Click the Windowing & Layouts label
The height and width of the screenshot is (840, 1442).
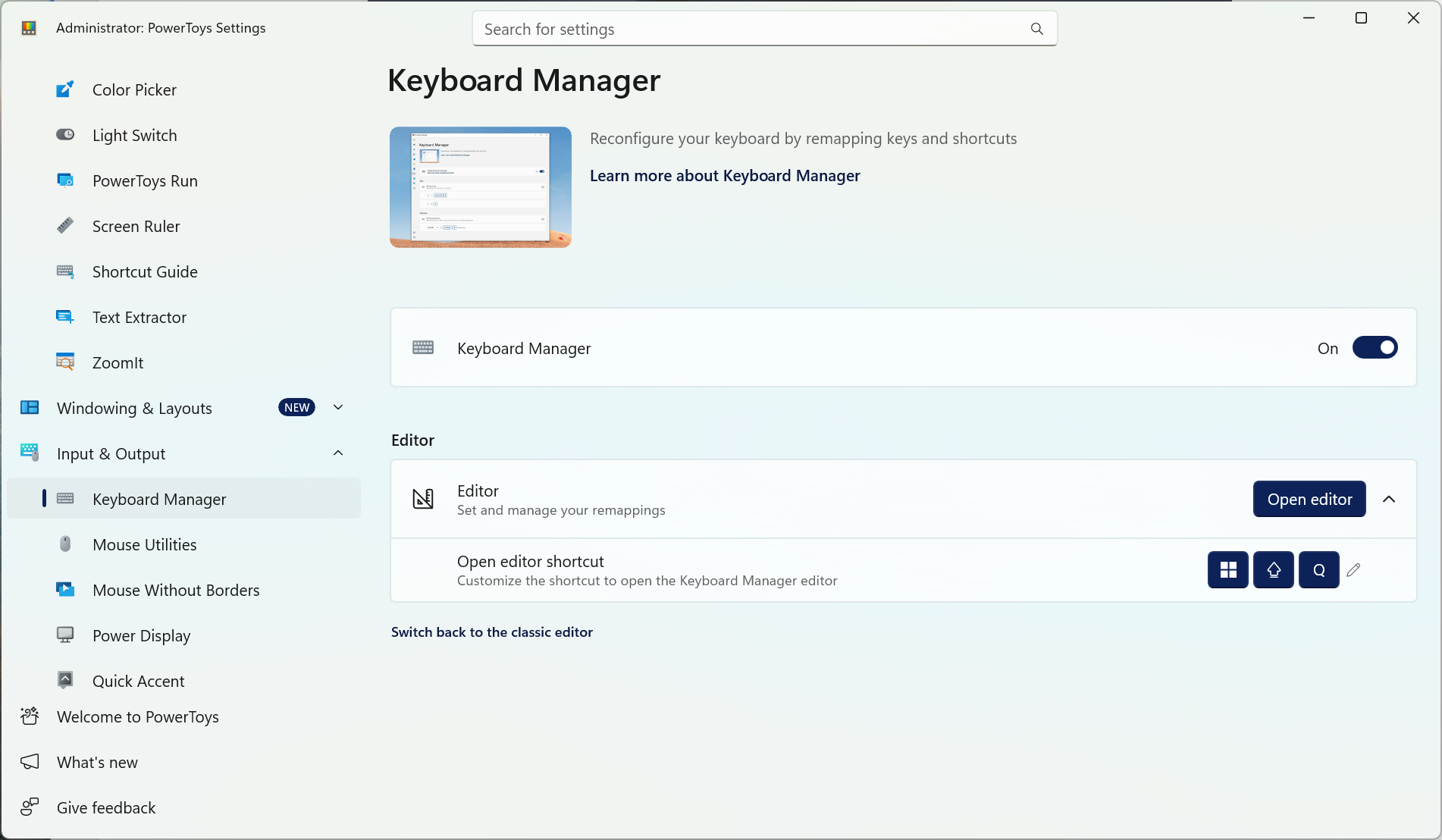134,408
